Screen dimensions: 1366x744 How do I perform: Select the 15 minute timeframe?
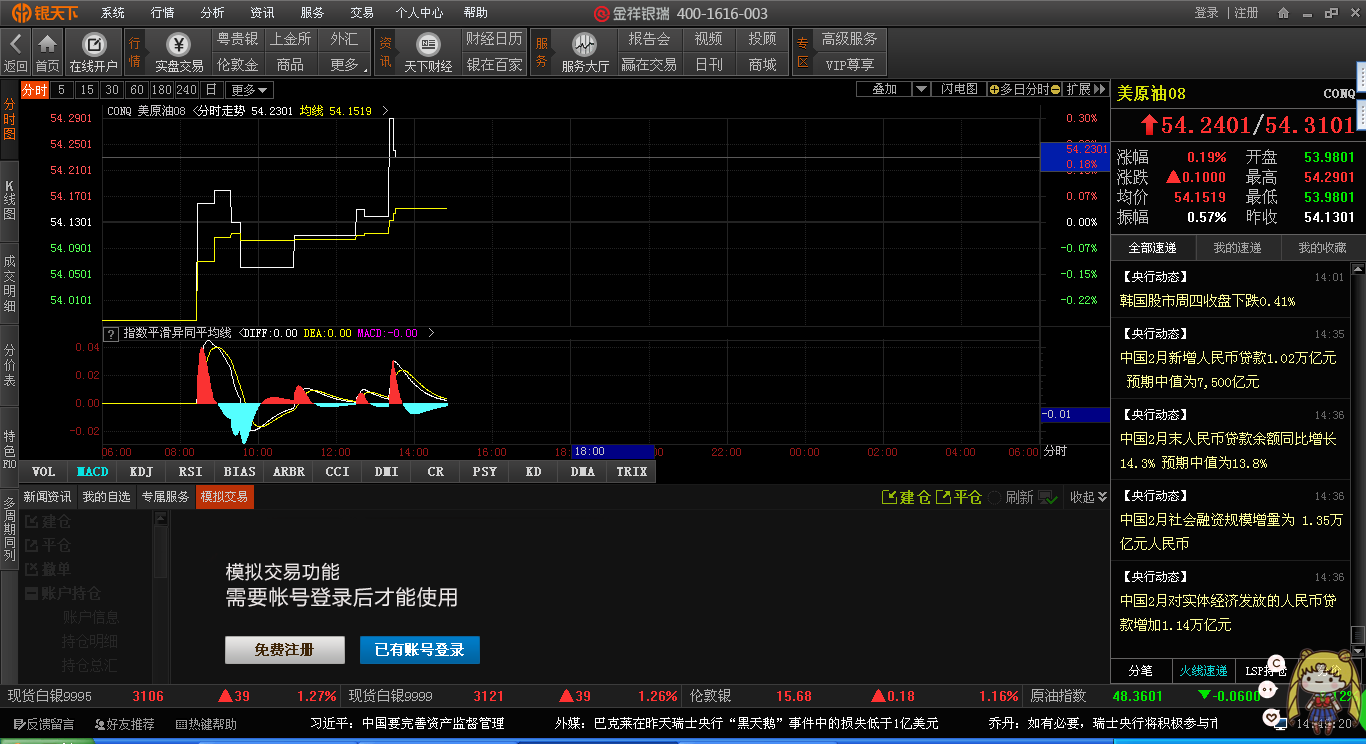(x=87, y=89)
